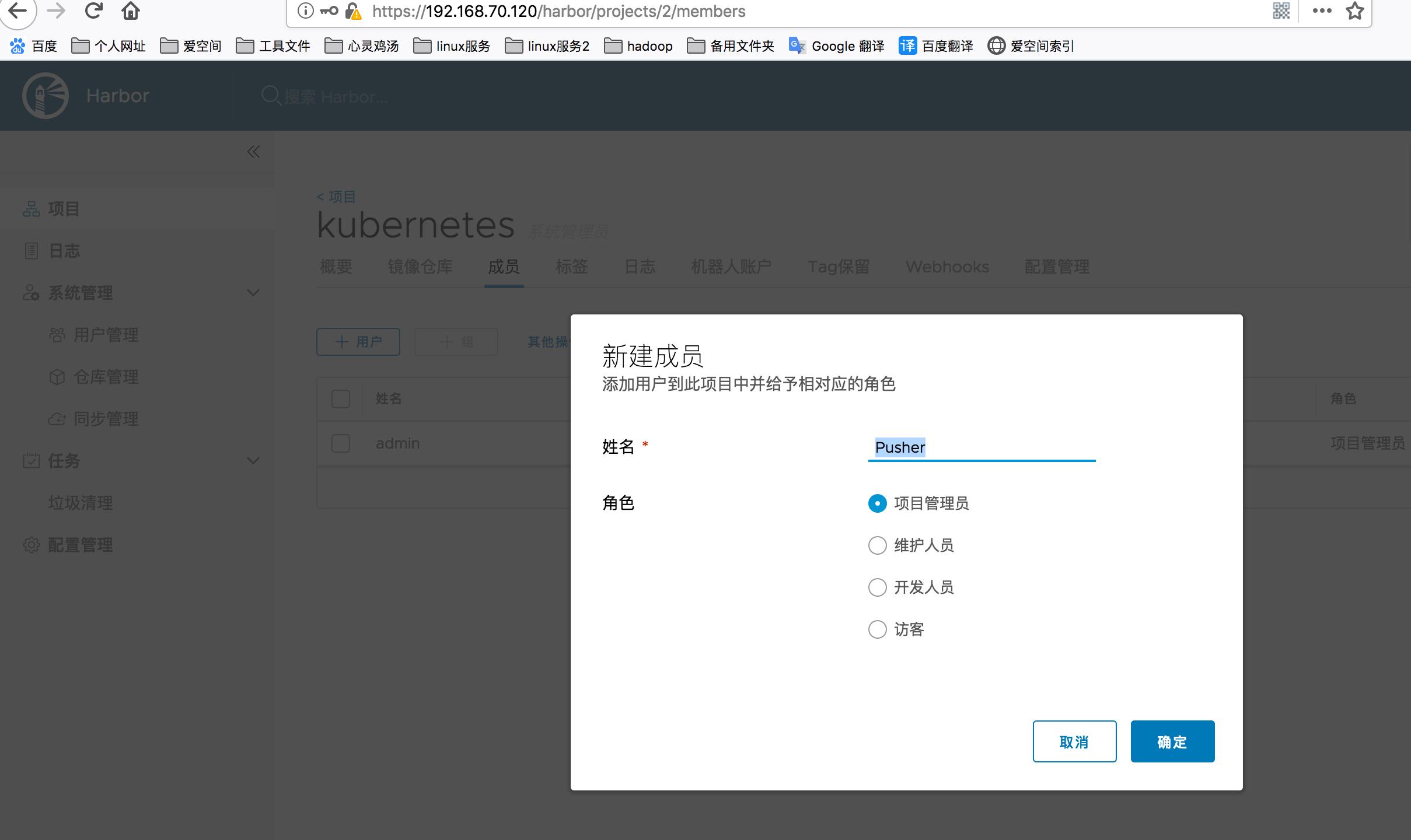1411x840 pixels.
Task: Select the 项目管理员 role radio button
Action: 878,503
